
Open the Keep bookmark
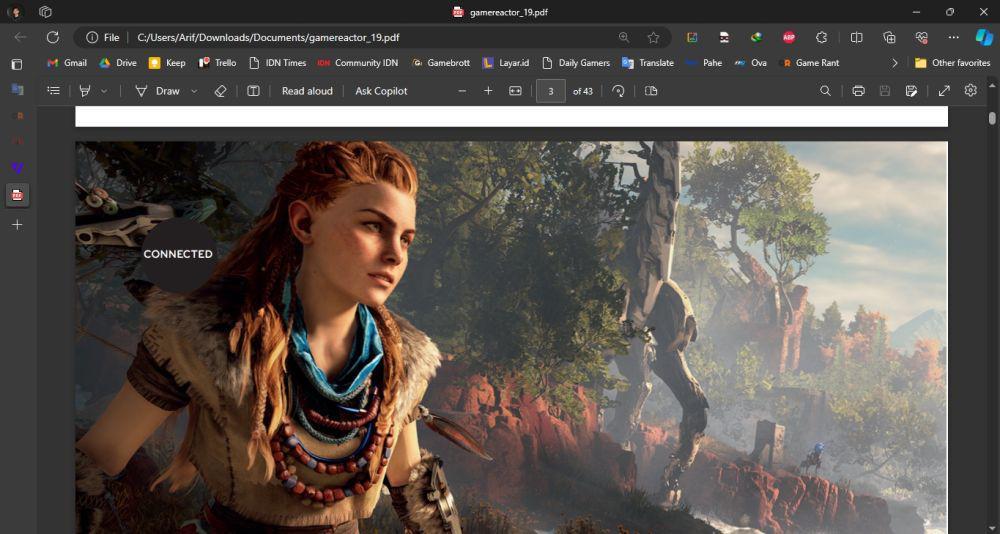click(167, 63)
